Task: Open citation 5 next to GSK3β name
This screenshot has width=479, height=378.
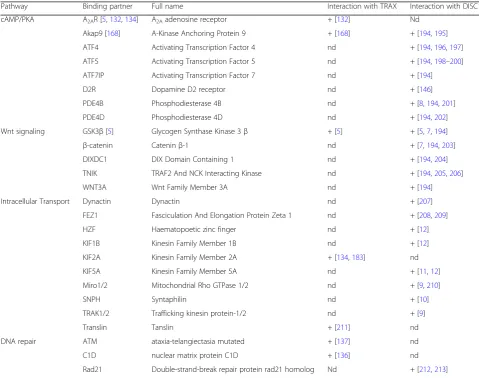Action: [110, 131]
